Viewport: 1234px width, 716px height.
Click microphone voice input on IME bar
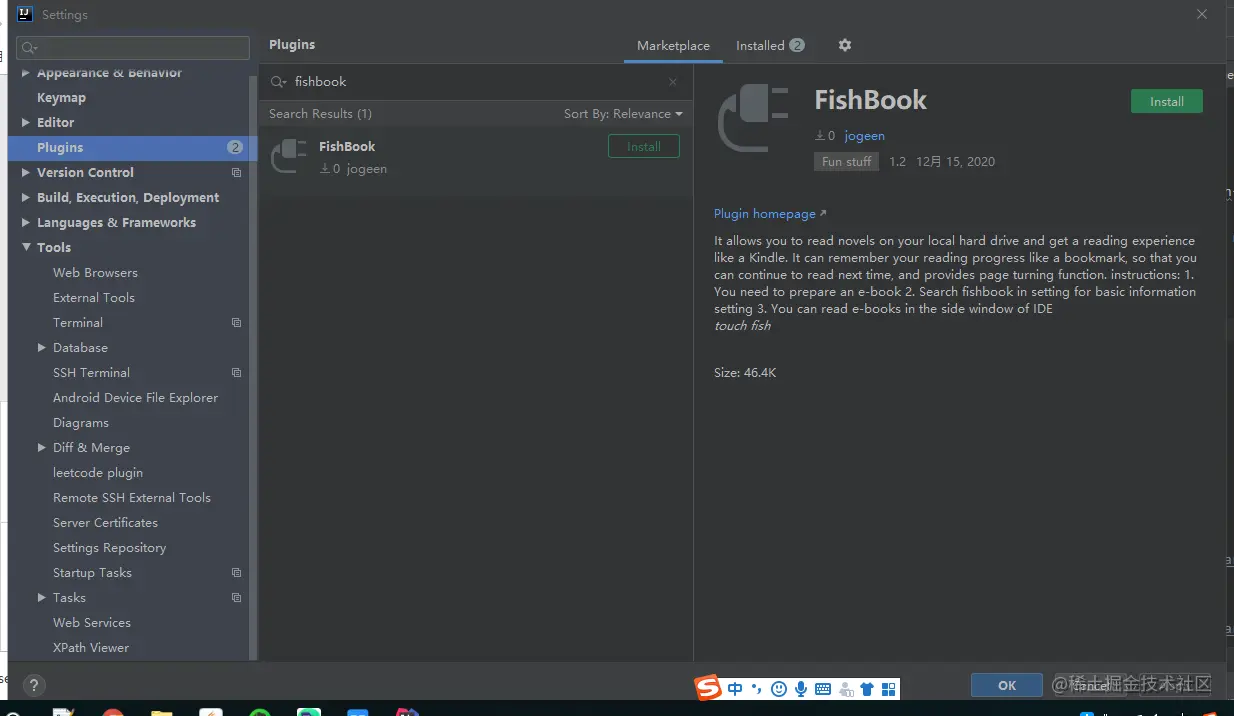click(801, 688)
